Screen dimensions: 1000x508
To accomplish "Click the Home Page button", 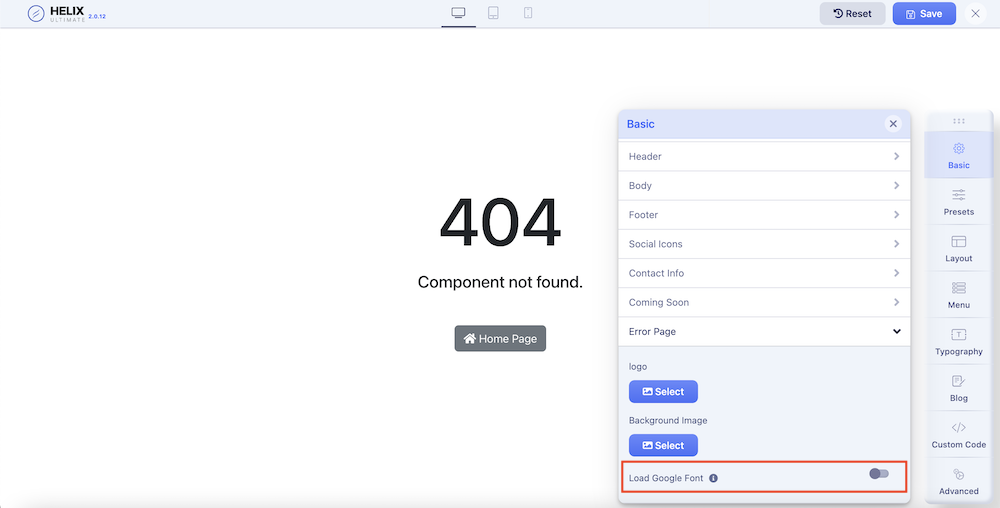I will pyautogui.click(x=500, y=339).
